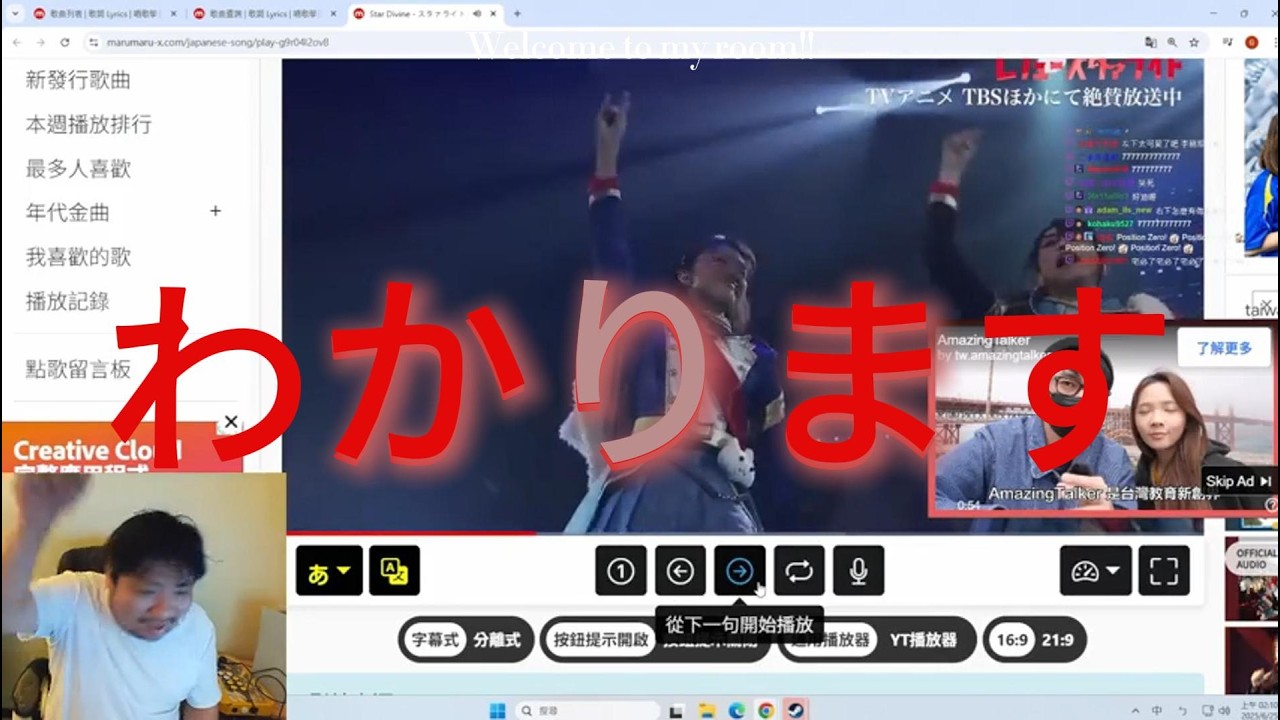Click the site info icon in address bar
1280x720 pixels.
click(x=94, y=42)
